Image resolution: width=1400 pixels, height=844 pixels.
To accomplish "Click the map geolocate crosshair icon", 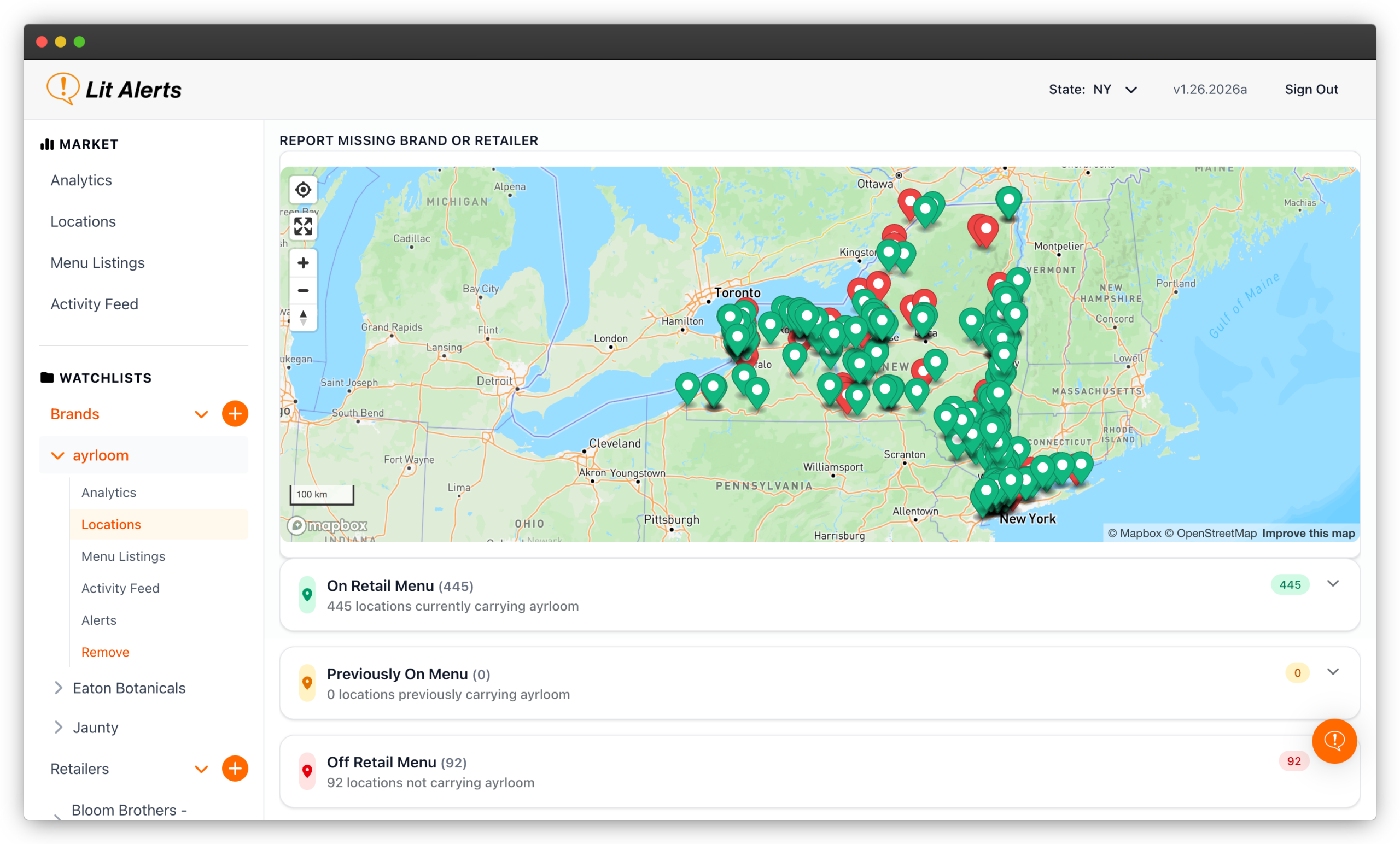I will click(x=303, y=190).
